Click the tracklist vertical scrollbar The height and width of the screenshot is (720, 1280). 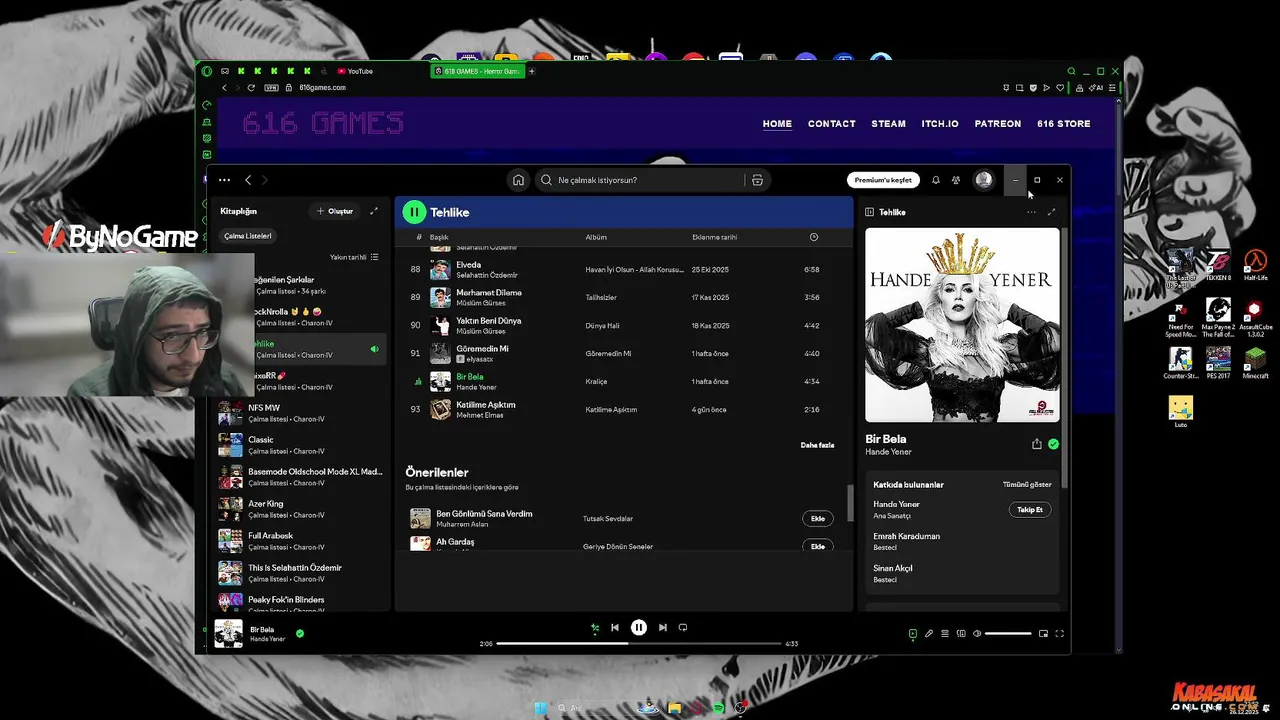(850, 502)
